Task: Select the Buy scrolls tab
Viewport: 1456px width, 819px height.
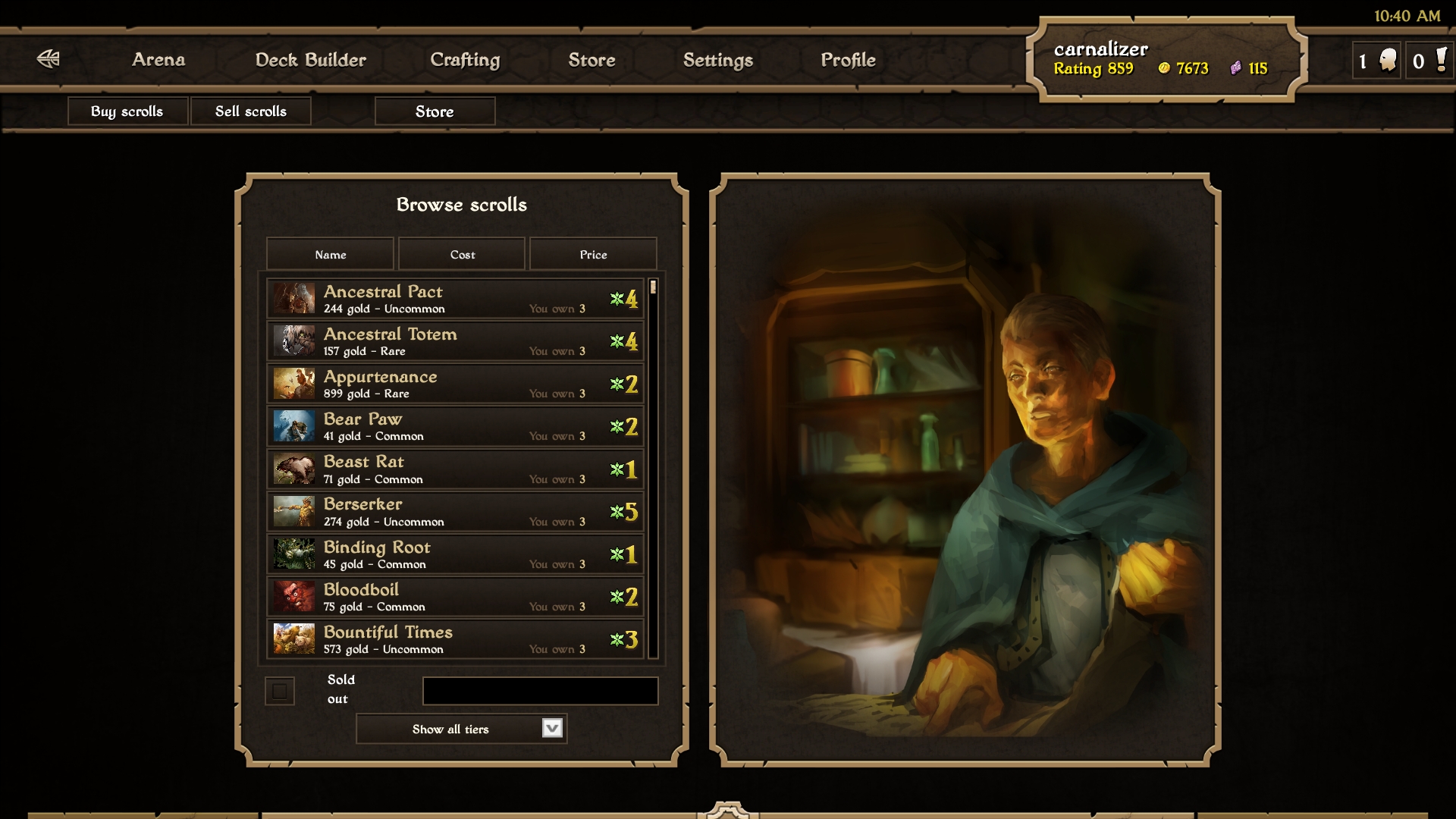Action: click(x=127, y=110)
